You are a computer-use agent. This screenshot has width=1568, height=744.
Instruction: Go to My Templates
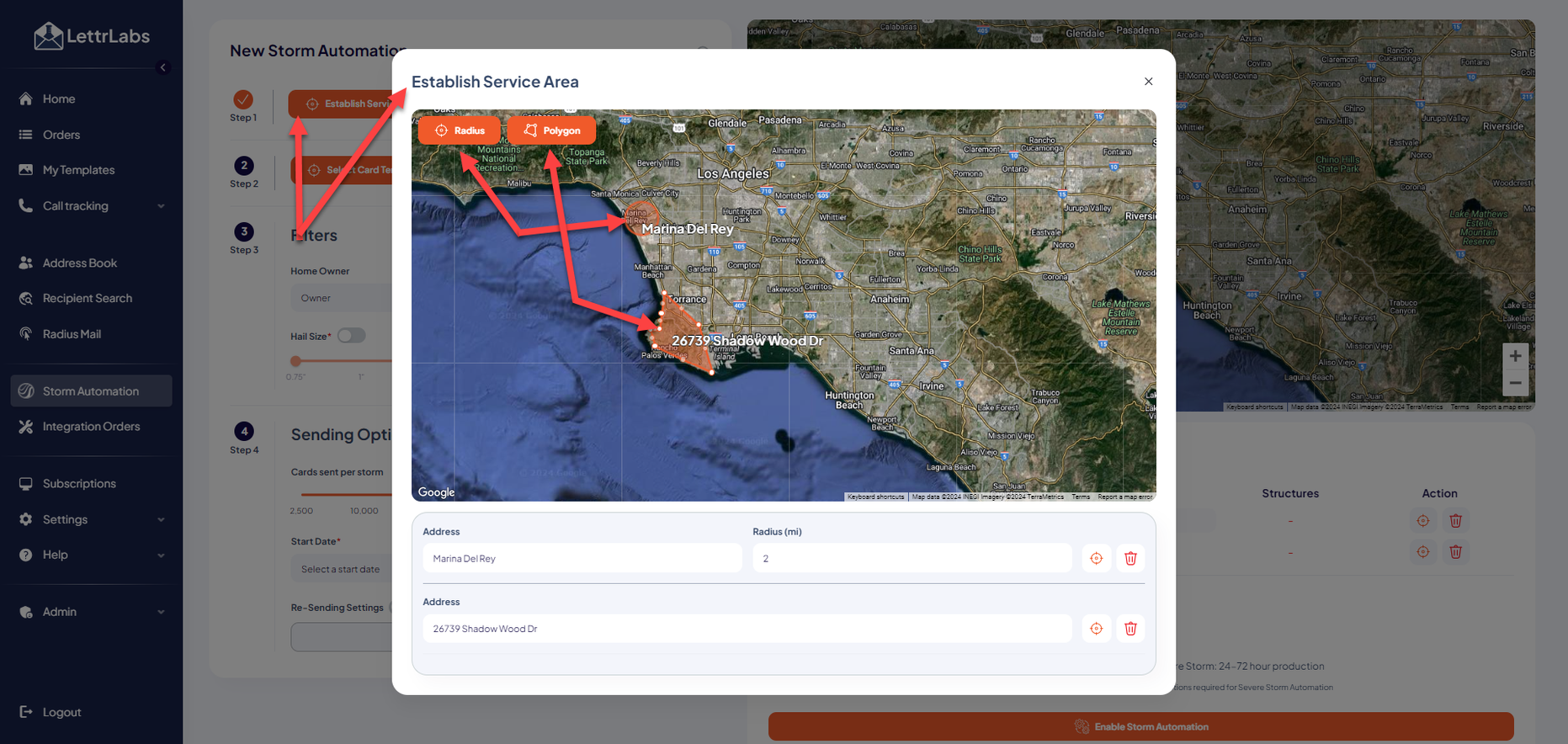coord(78,170)
